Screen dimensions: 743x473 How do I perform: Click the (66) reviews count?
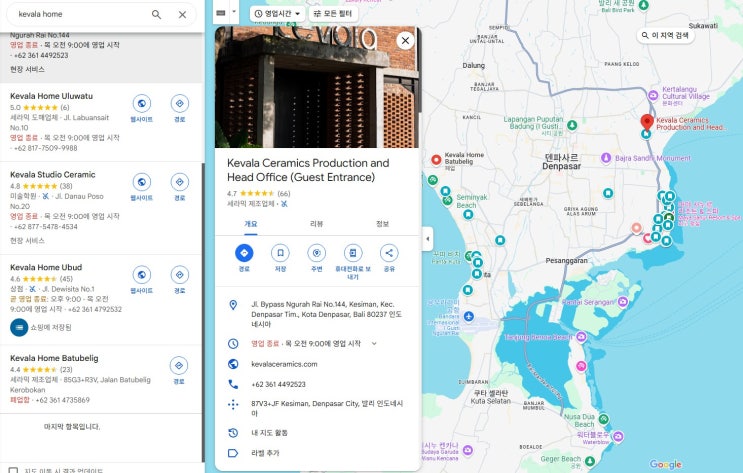pyautogui.click(x=284, y=193)
